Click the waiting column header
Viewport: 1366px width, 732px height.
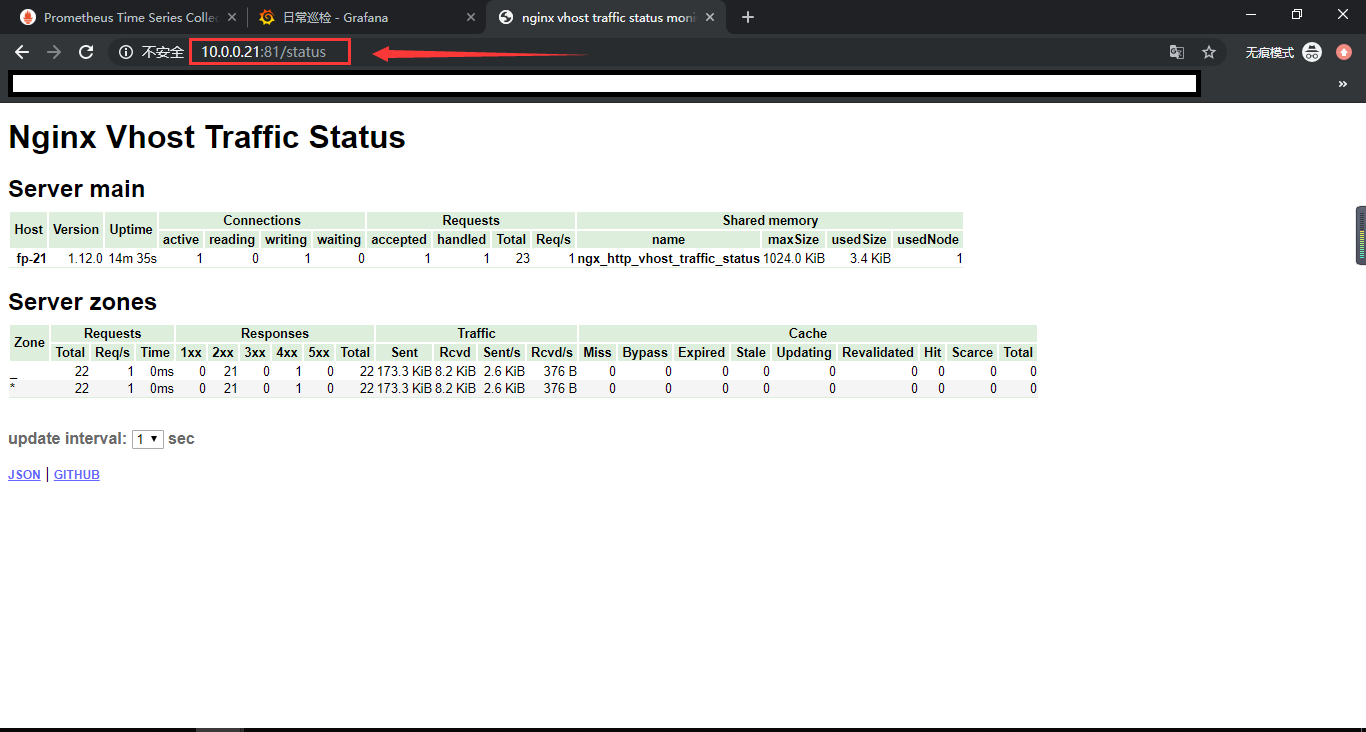pos(339,239)
